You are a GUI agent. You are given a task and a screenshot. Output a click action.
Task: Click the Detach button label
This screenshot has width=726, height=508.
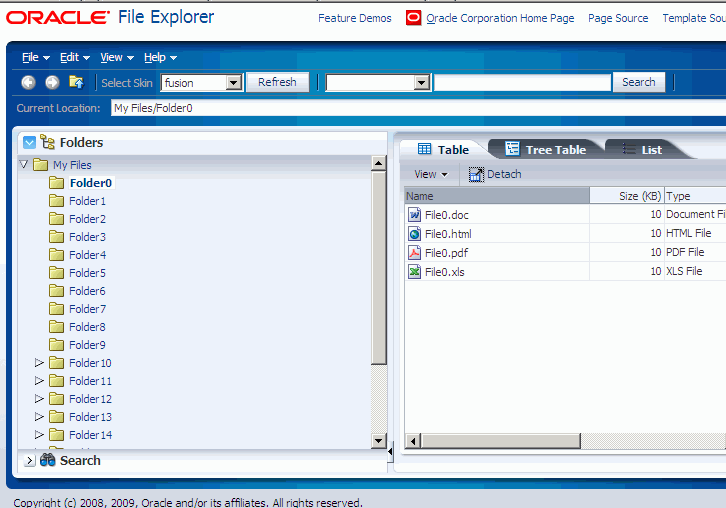click(504, 175)
